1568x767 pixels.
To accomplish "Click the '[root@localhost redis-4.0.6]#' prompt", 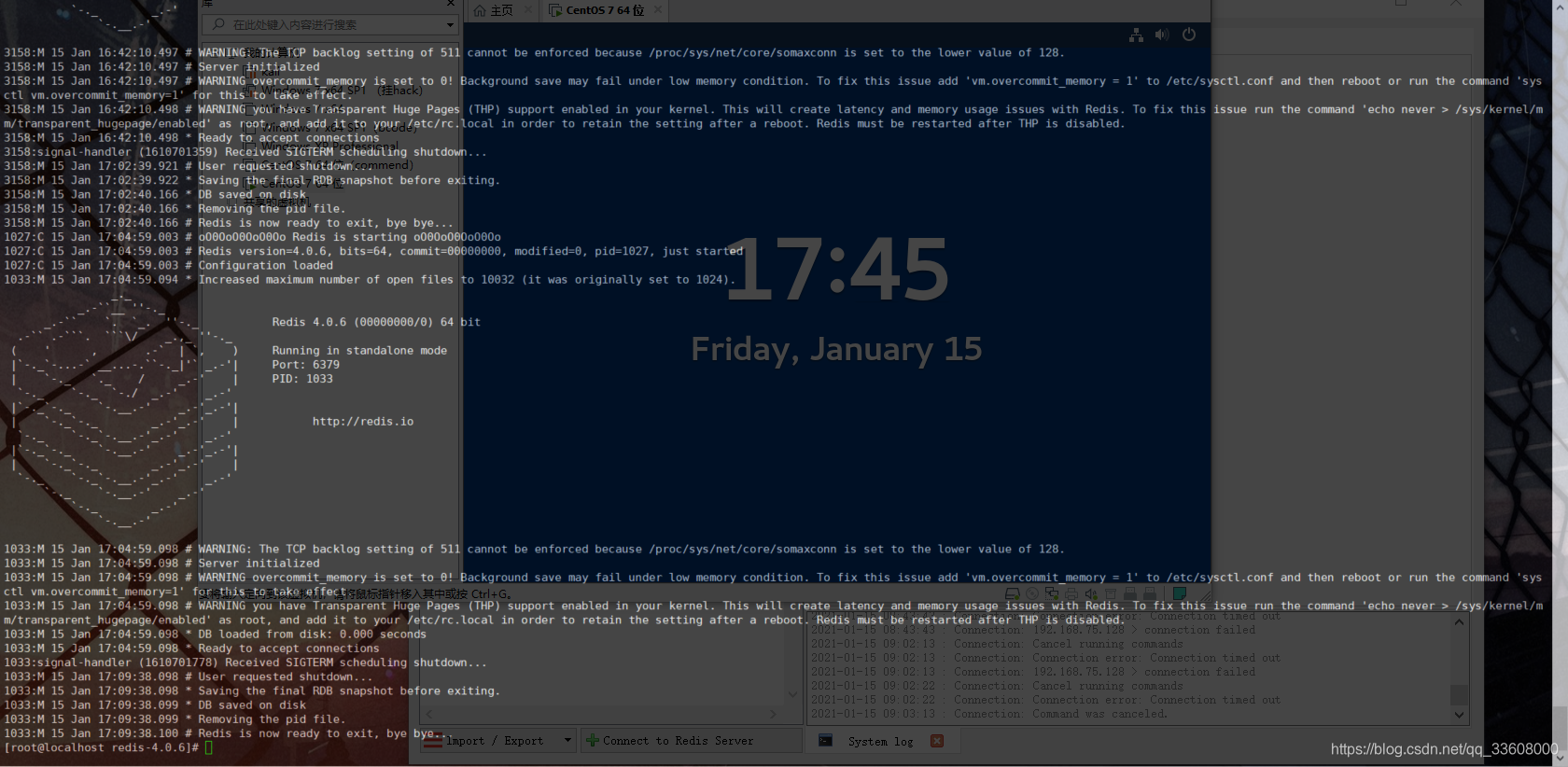I will 101,747.
